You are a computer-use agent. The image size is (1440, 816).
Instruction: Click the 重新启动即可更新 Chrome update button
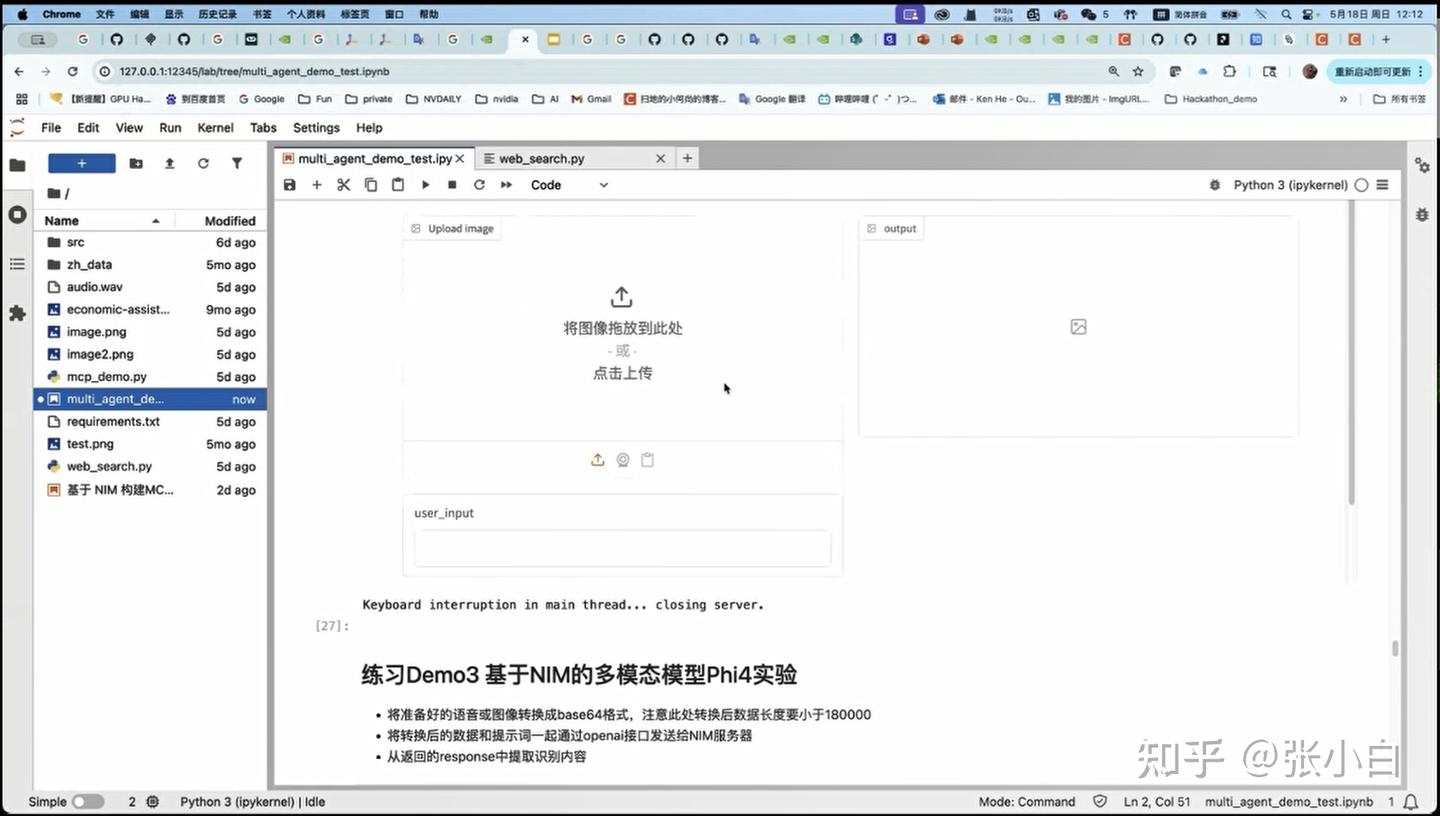coord(1379,72)
